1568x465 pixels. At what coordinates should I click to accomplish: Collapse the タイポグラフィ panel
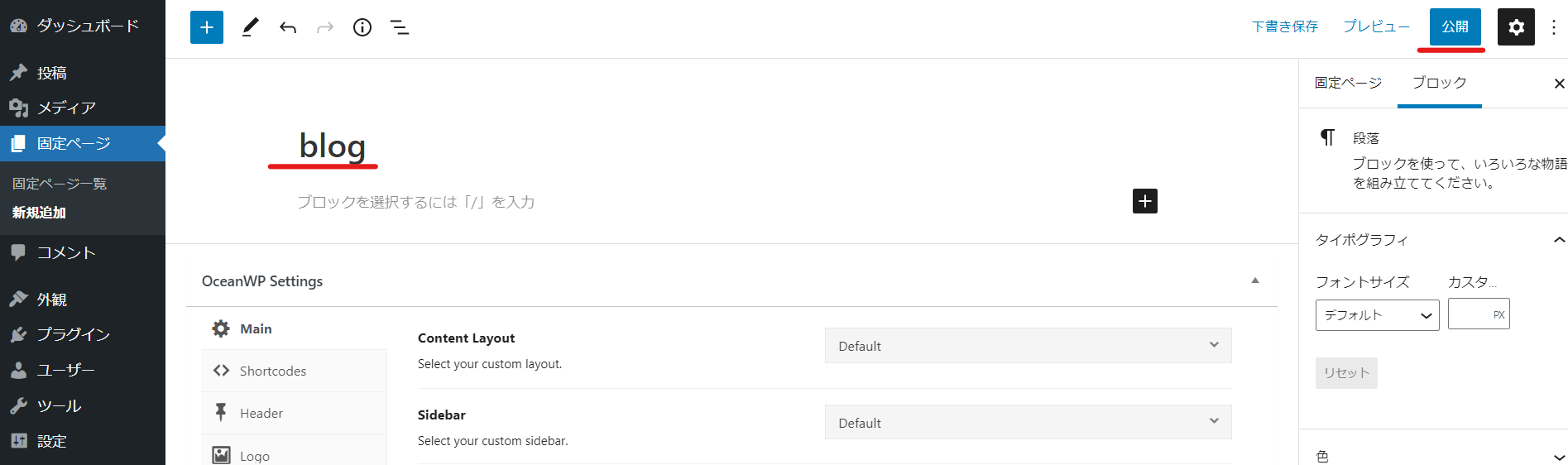pyautogui.click(x=1559, y=240)
